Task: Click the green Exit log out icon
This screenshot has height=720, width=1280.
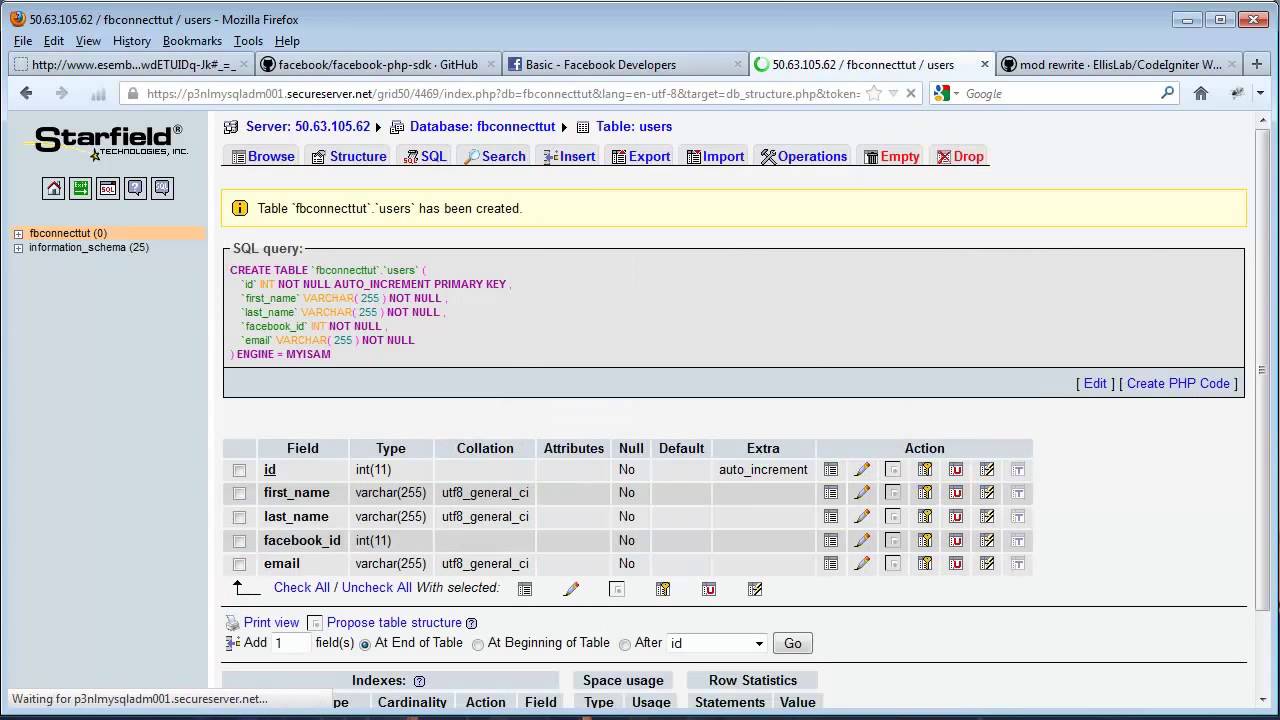Action: point(80,188)
